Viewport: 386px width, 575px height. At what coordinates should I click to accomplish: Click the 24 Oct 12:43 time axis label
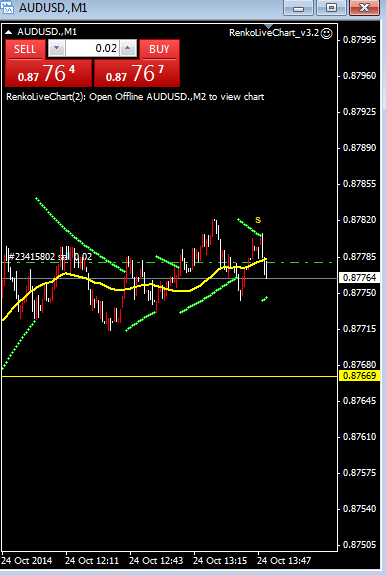click(155, 560)
